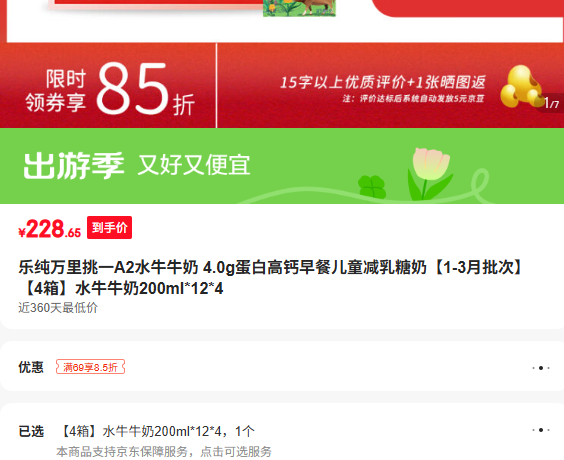The height and width of the screenshot is (460, 564).
Task: Click the 满69享8.5折 coupon tag
Action: click(90, 367)
